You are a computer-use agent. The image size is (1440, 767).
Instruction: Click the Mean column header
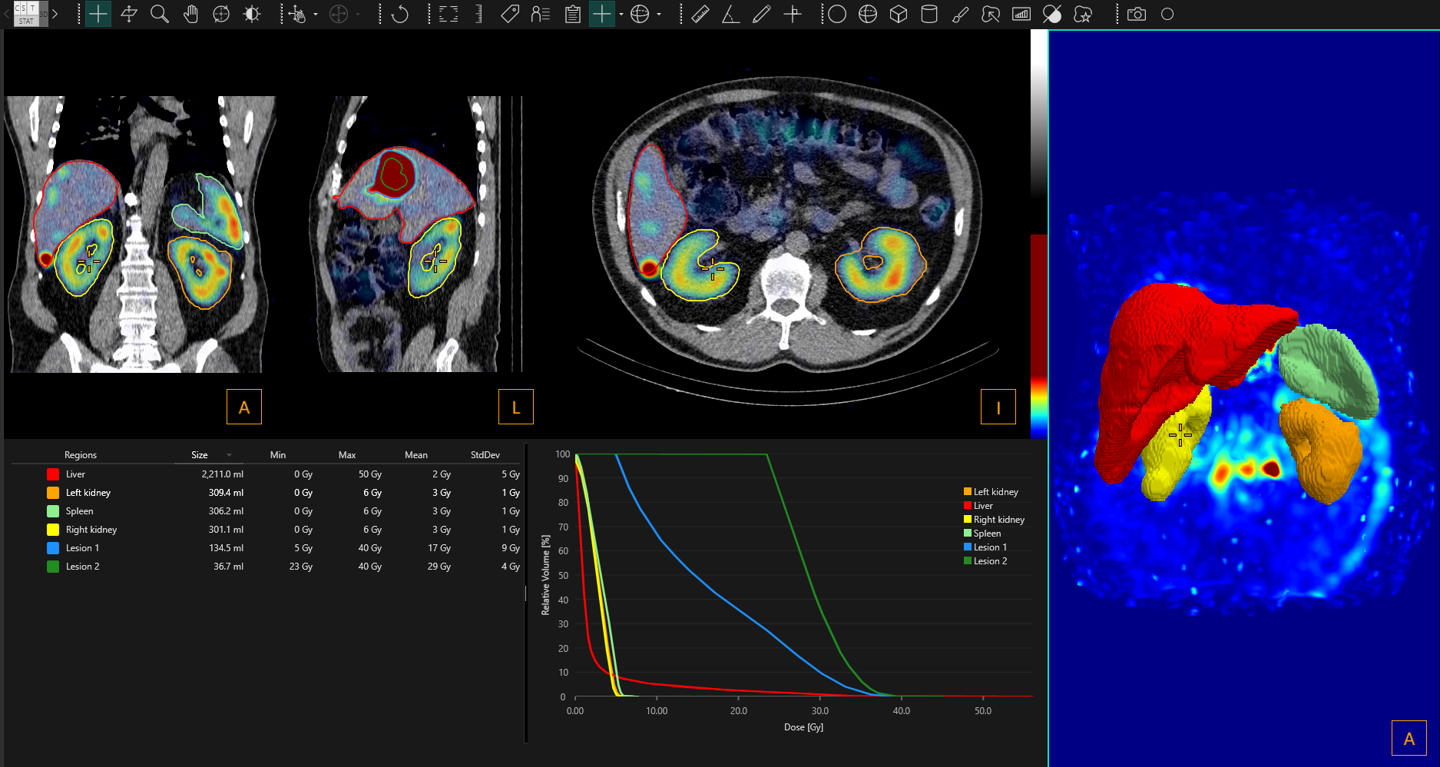click(416, 455)
